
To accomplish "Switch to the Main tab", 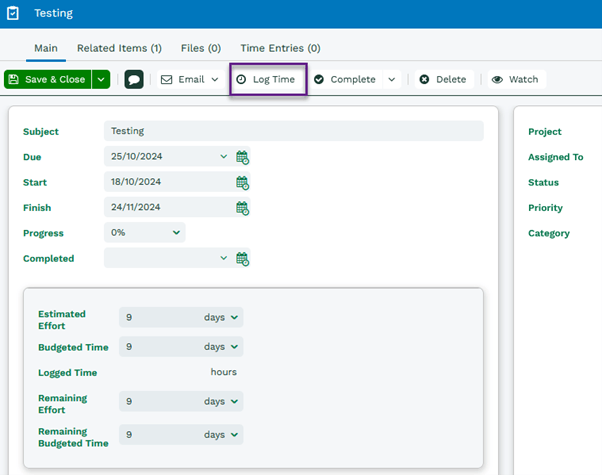I will tap(46, 48).
